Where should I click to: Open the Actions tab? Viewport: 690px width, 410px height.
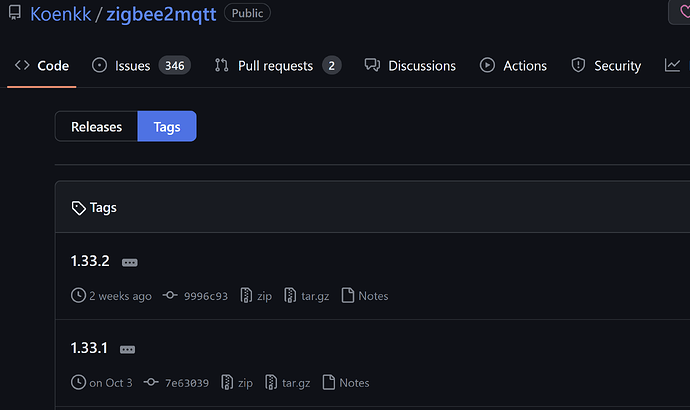pos(513,66)
